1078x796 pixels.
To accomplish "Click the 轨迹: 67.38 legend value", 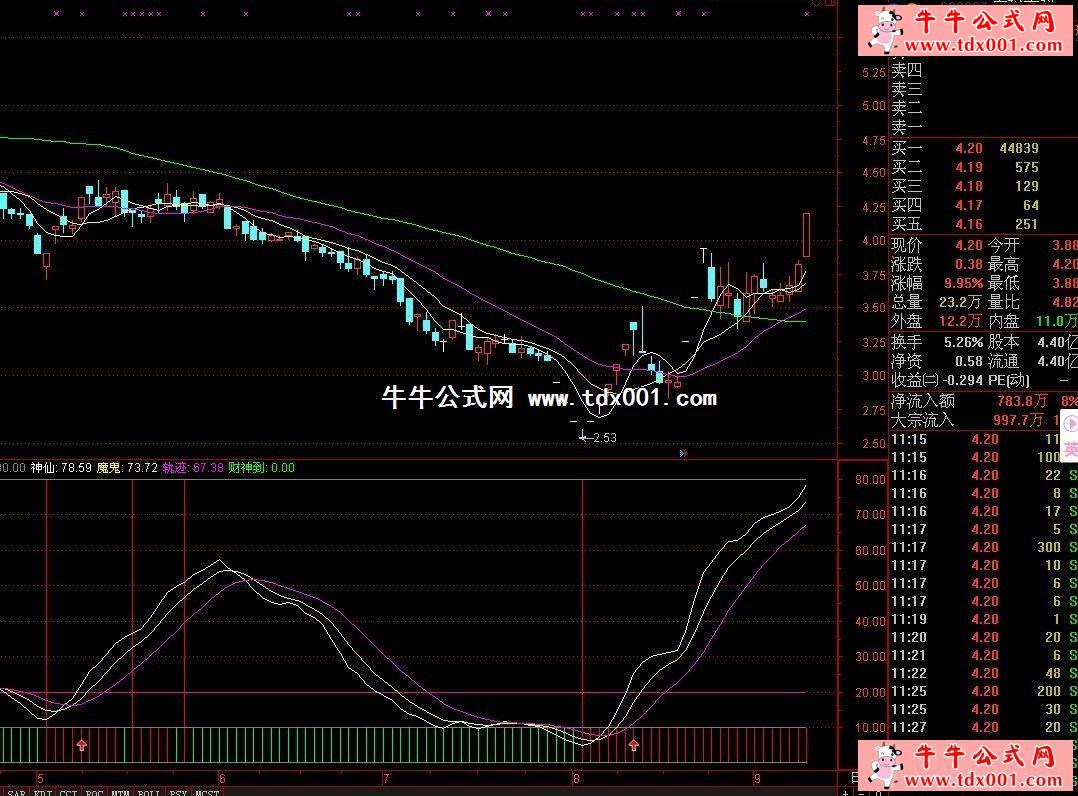I will pos(193,468).
